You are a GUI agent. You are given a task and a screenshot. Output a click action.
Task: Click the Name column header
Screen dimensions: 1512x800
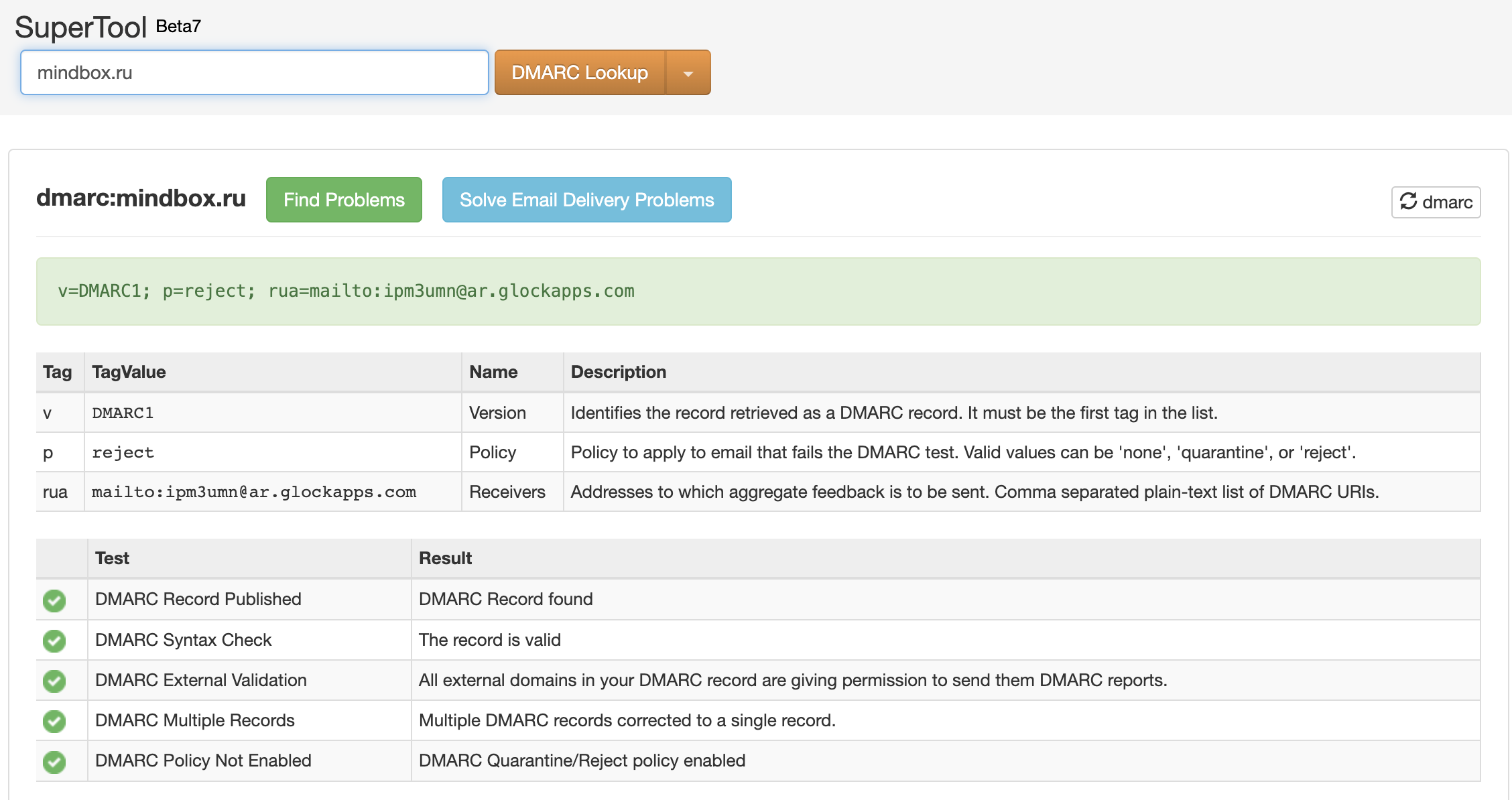(x=493, y=372)
